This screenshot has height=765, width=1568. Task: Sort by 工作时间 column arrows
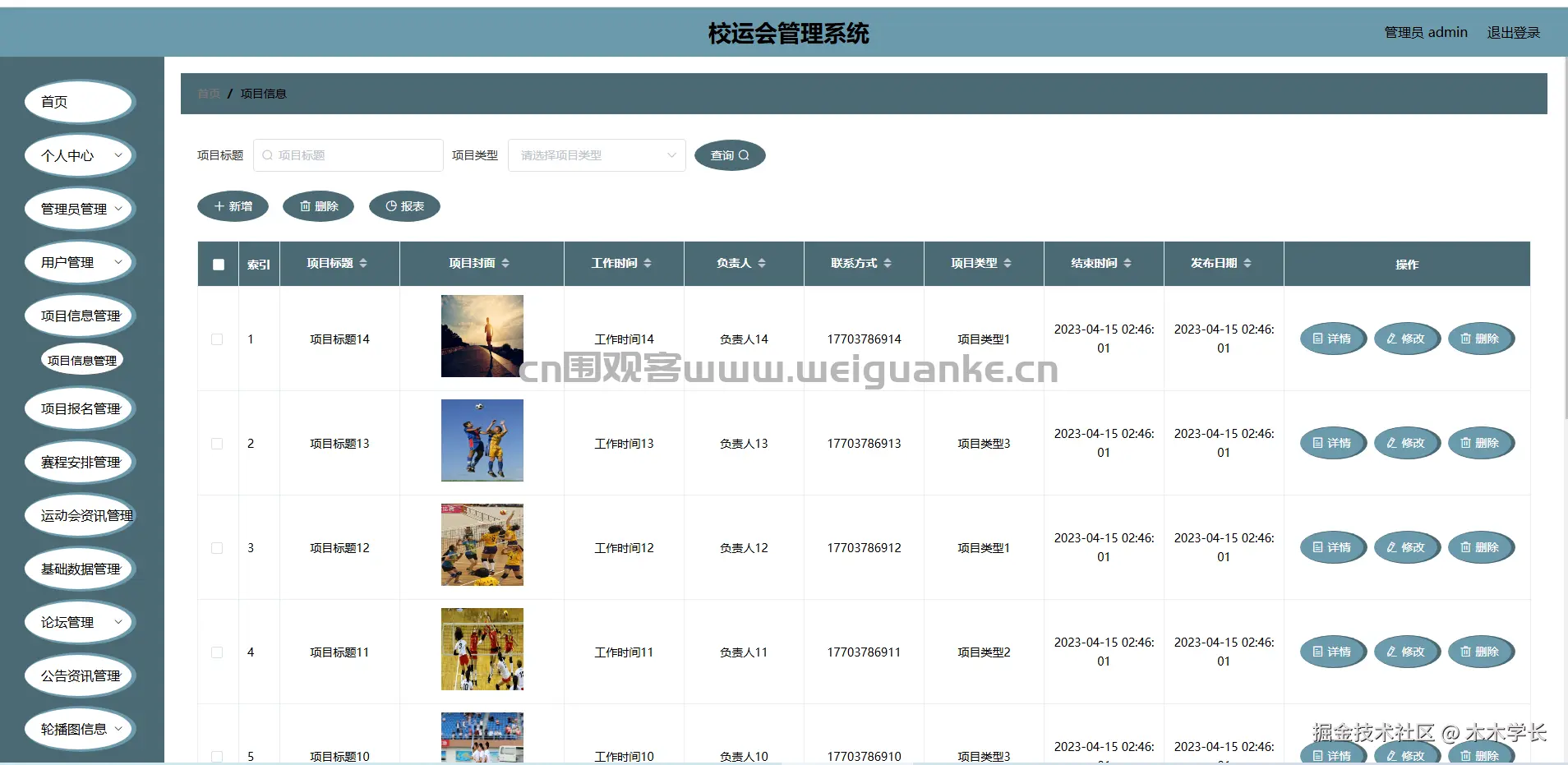[x=648, y=263]
